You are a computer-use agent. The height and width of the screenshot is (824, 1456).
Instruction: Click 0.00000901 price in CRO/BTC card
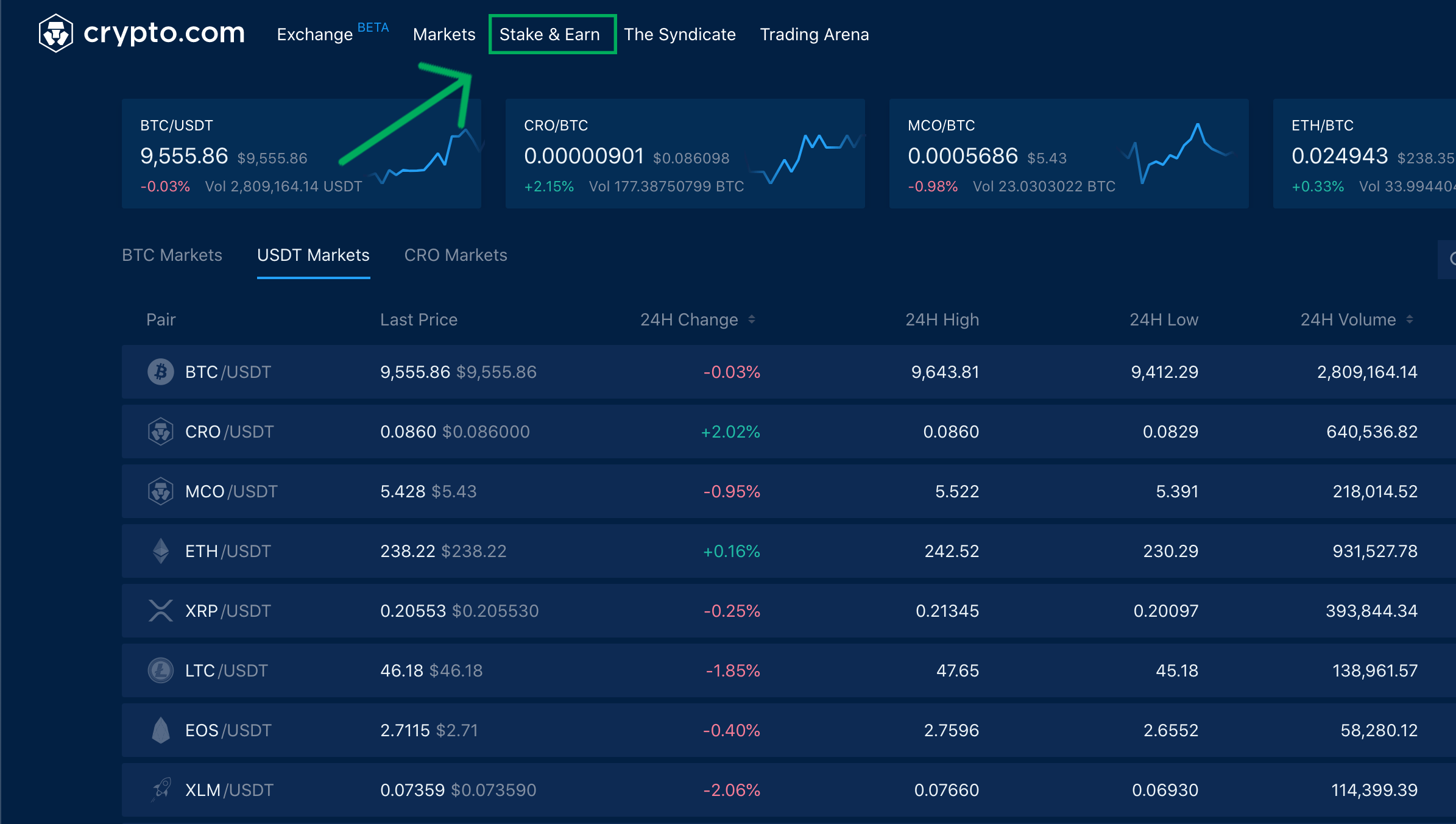584,156
